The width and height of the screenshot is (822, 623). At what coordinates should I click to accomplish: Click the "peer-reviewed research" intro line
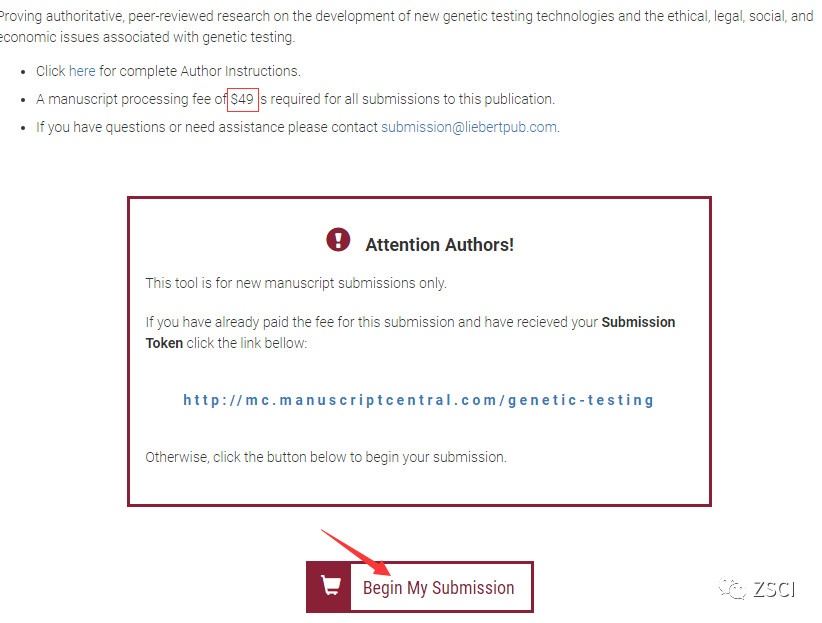click(x=405, y=17)
